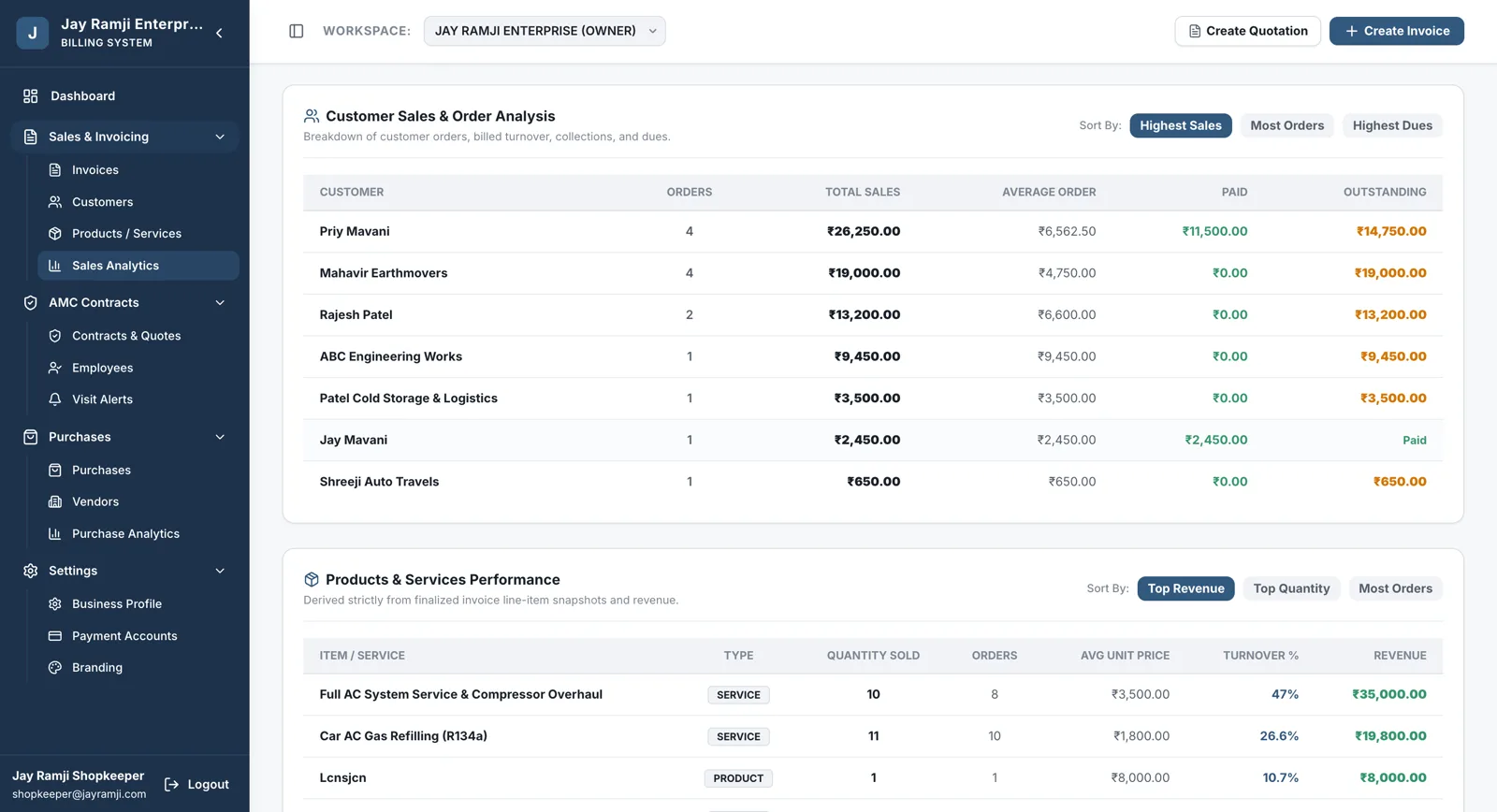Click the Sales Analytics chart icon
The height and width of the screenshot is (812, 1497).
pos(55,266)
